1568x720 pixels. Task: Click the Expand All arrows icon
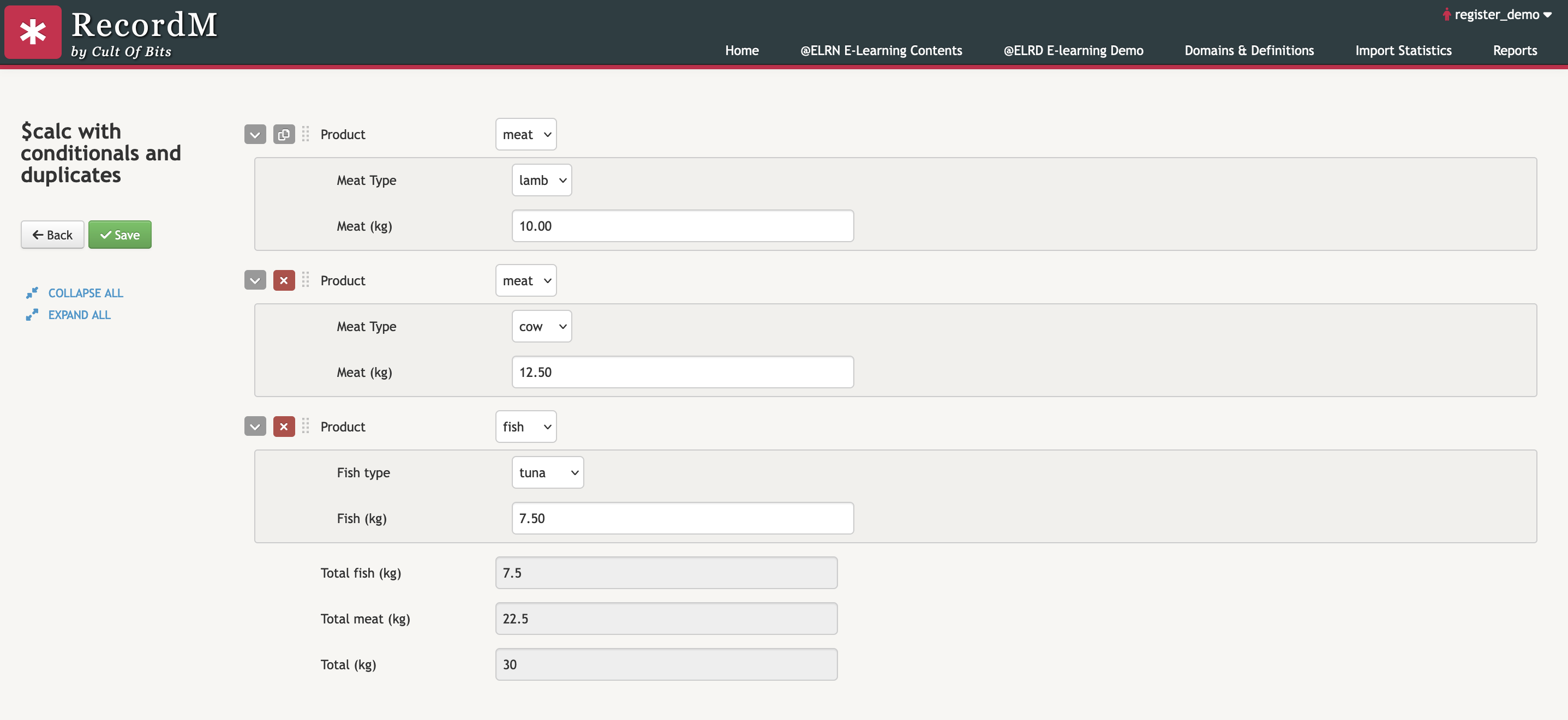pos(32,315)
